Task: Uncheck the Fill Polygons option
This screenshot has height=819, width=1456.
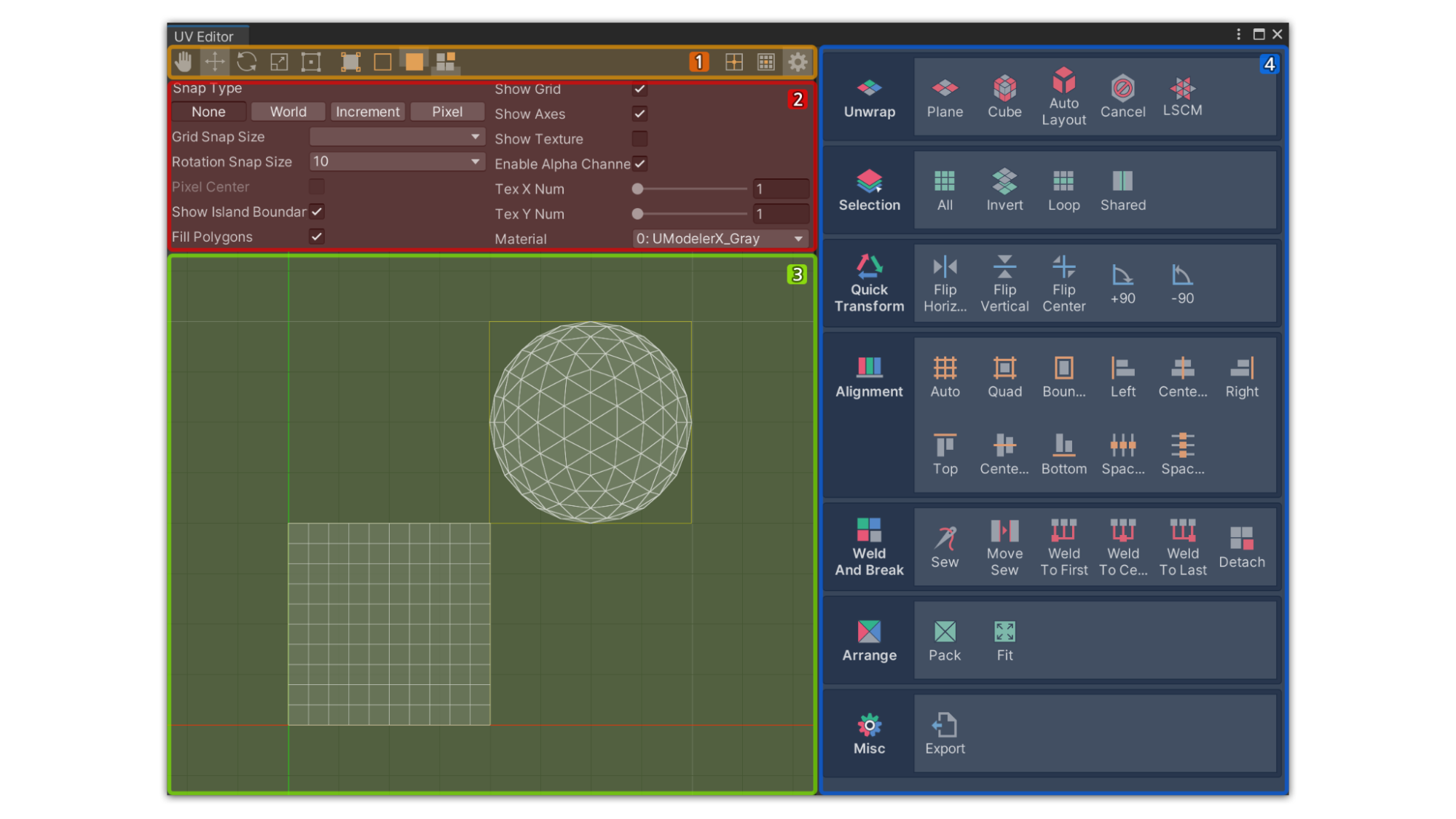Action: click(317, 237)
